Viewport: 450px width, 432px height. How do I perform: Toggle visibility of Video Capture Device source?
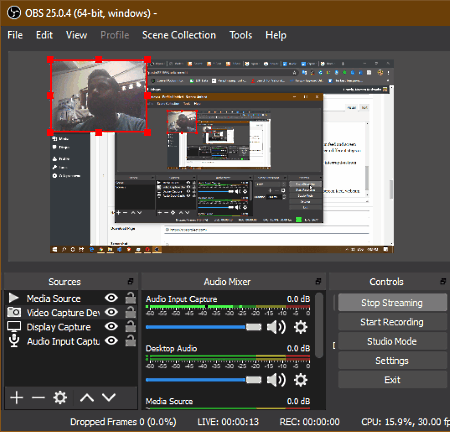pos(111,312)
